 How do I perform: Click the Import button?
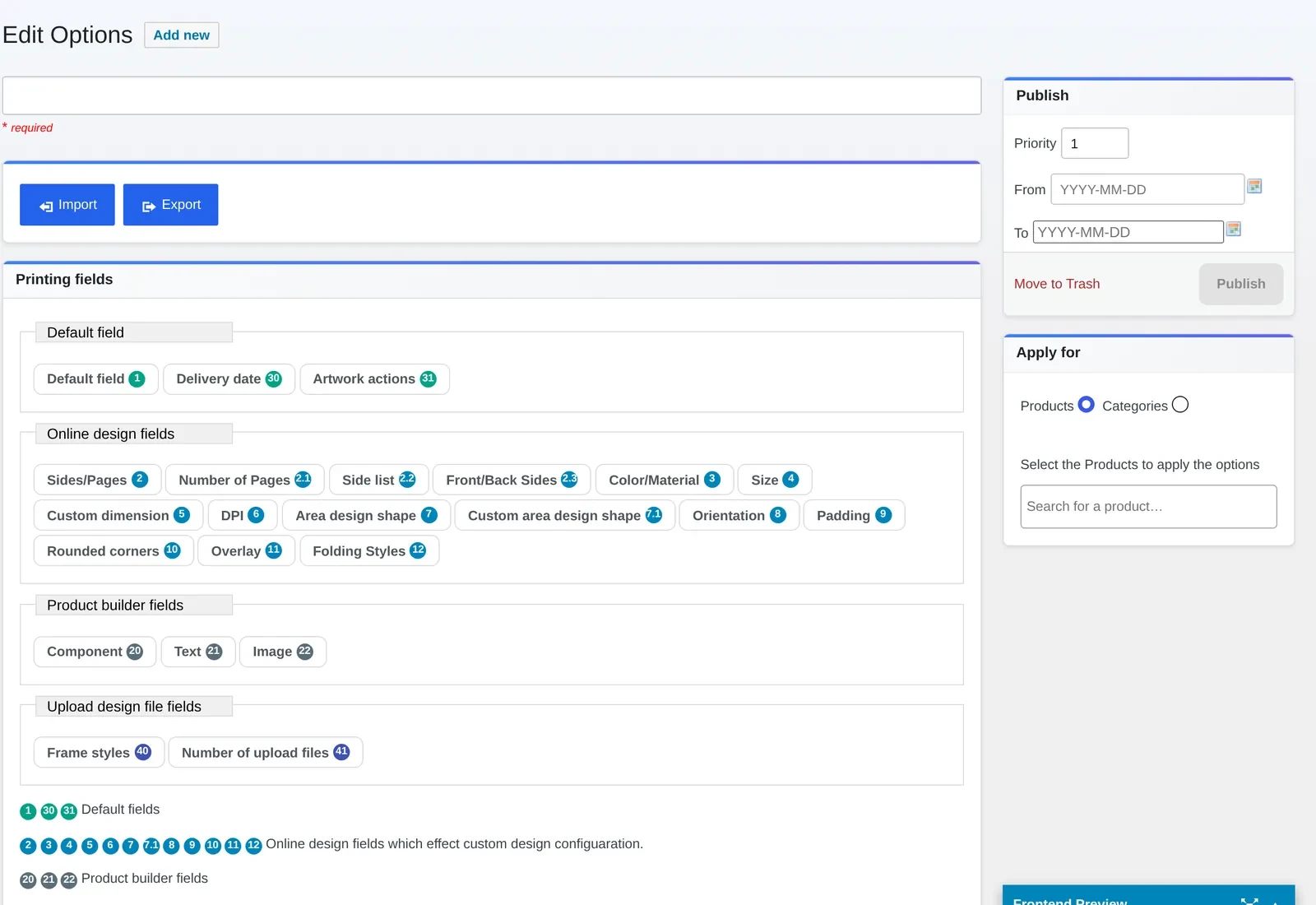(67, 205)
